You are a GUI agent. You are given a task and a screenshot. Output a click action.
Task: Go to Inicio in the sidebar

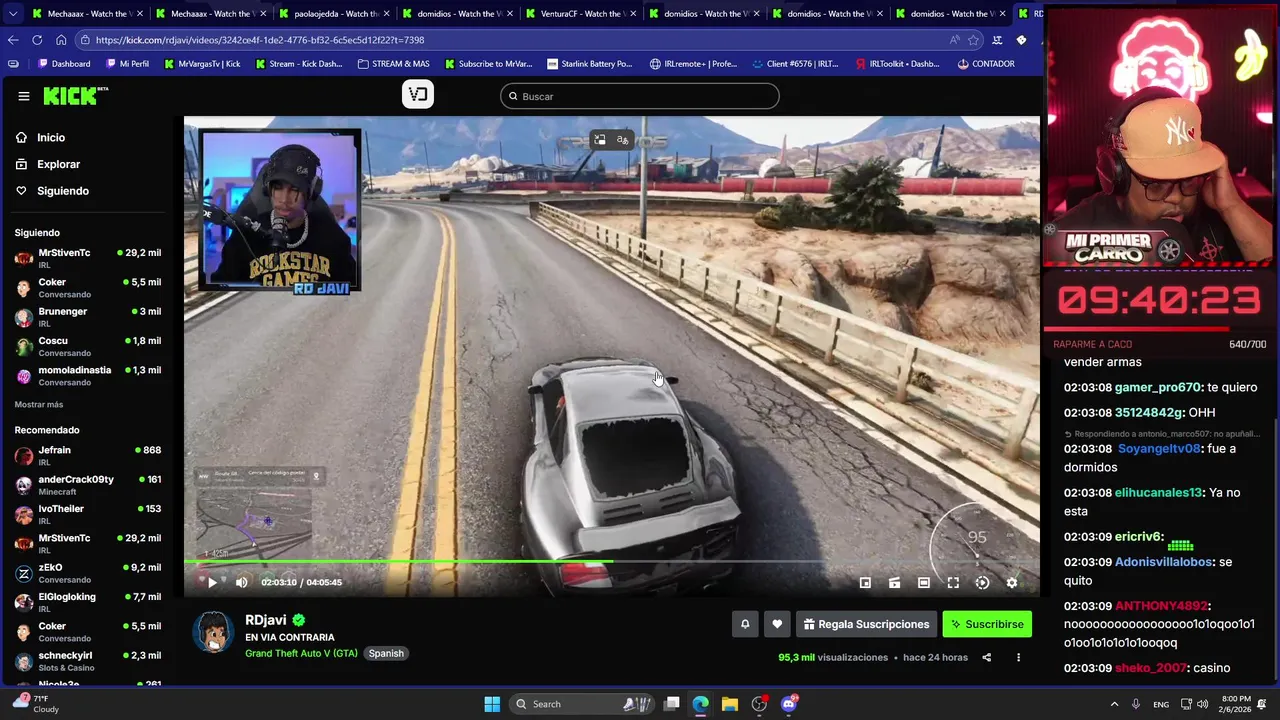click(51, 138)
